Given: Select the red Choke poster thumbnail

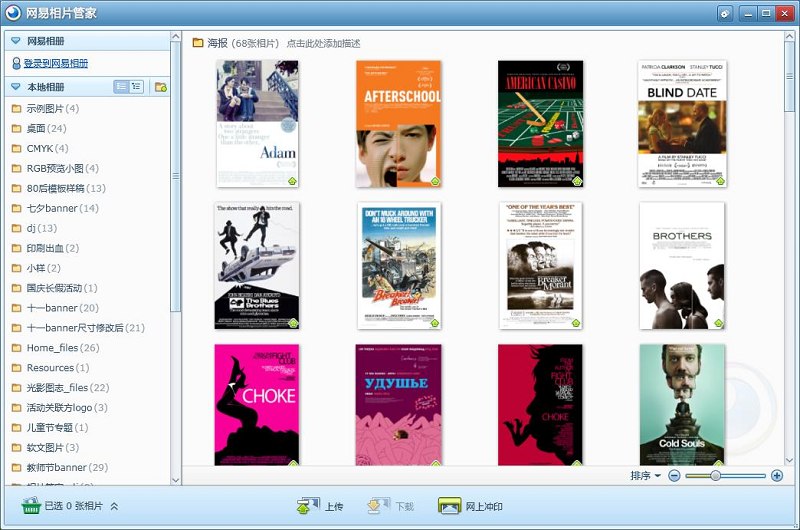Looking at the screenshot, I should click(x=540, y=405).
